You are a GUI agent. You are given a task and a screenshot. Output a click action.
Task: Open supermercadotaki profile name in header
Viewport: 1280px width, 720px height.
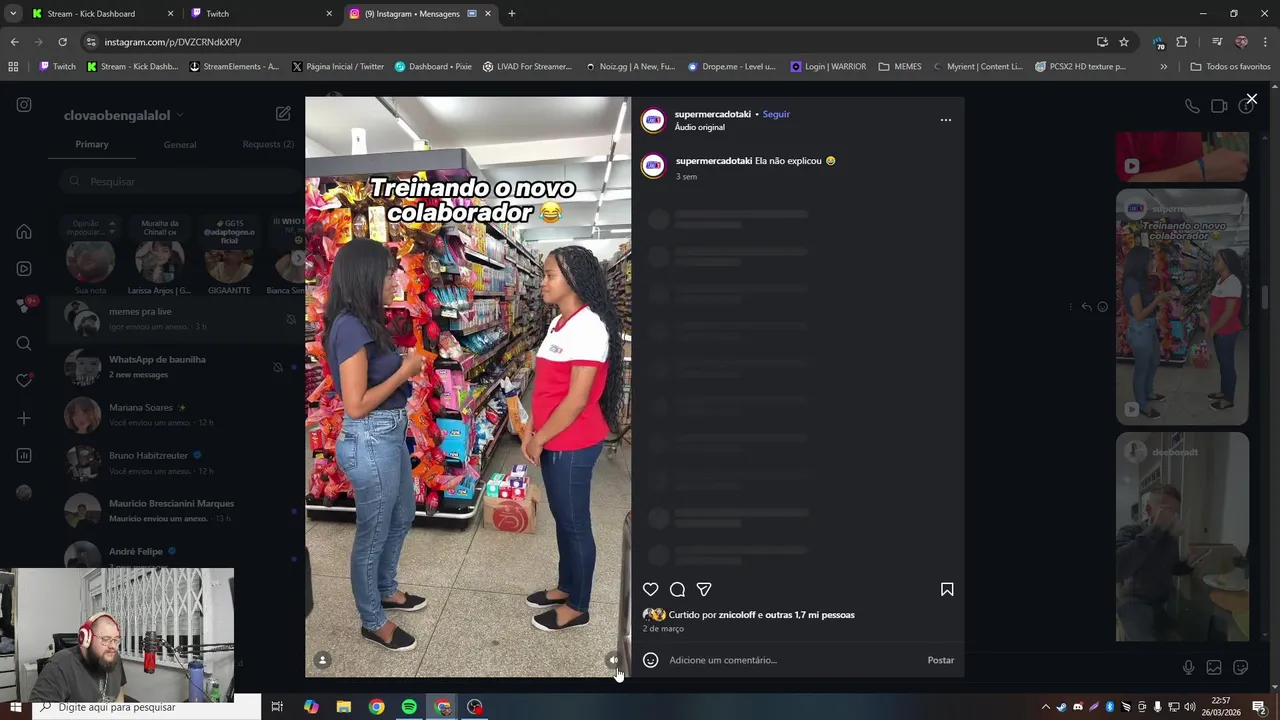coord(712,114)
